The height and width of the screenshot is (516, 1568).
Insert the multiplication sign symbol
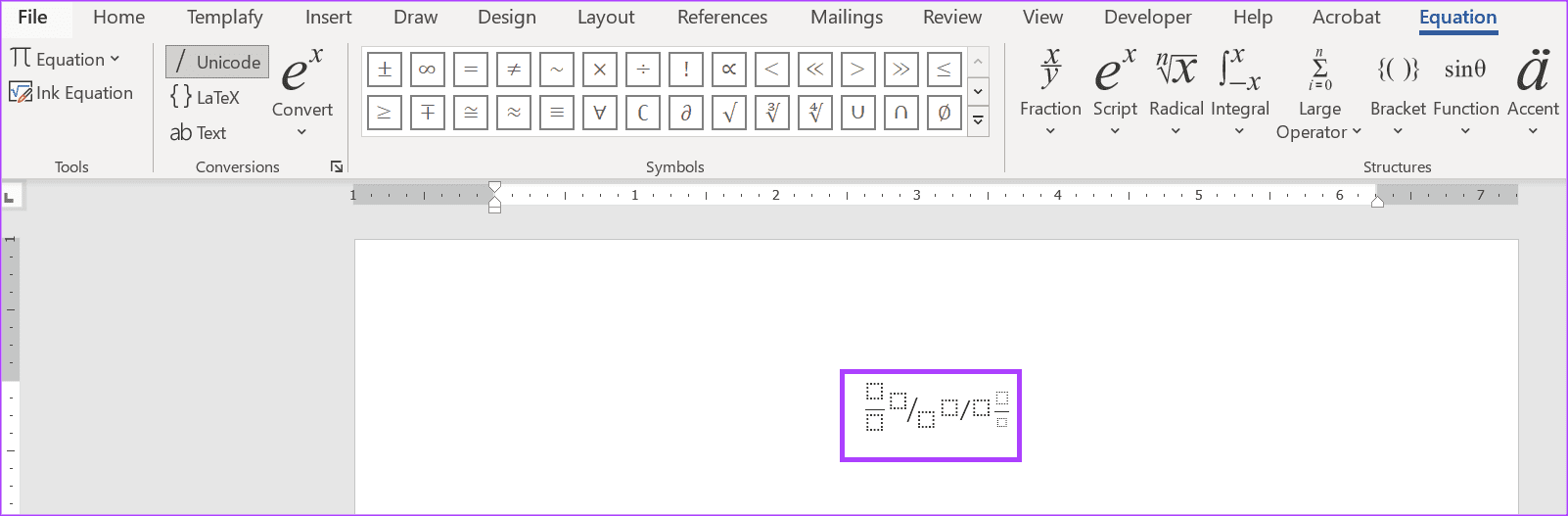coord(600,70)
